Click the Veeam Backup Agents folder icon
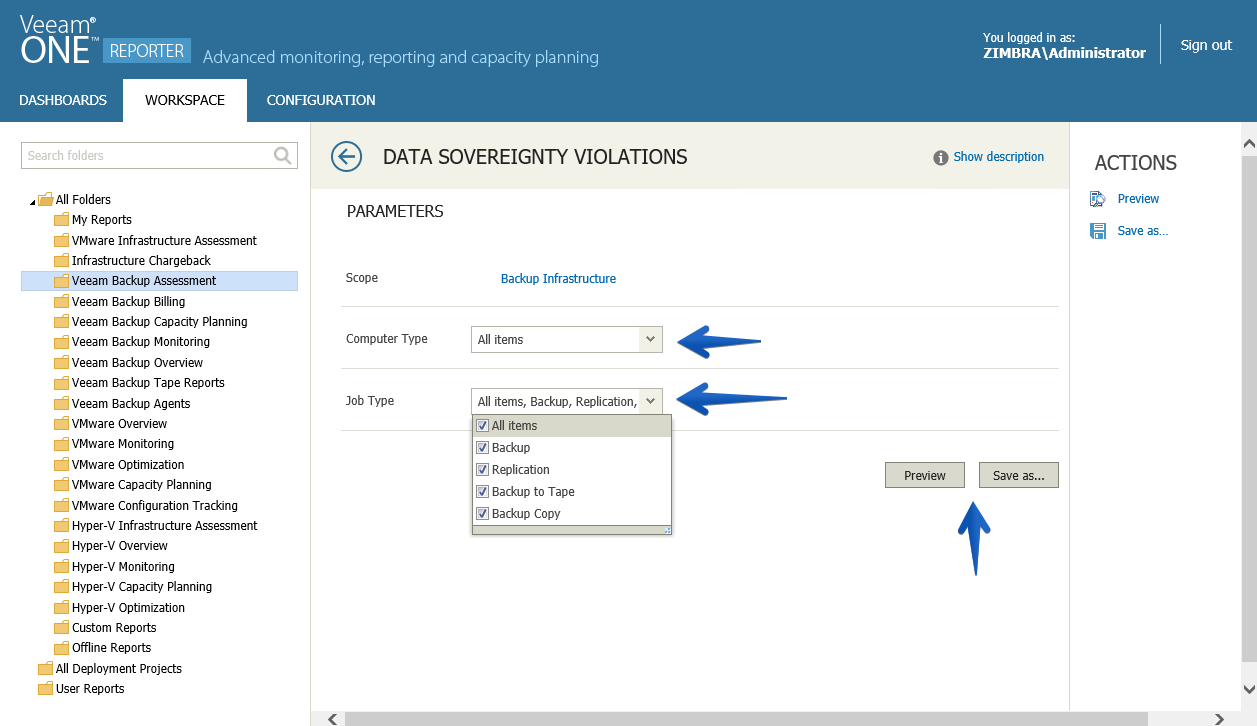Viewport: 1257px width, 726px height. 62,403
